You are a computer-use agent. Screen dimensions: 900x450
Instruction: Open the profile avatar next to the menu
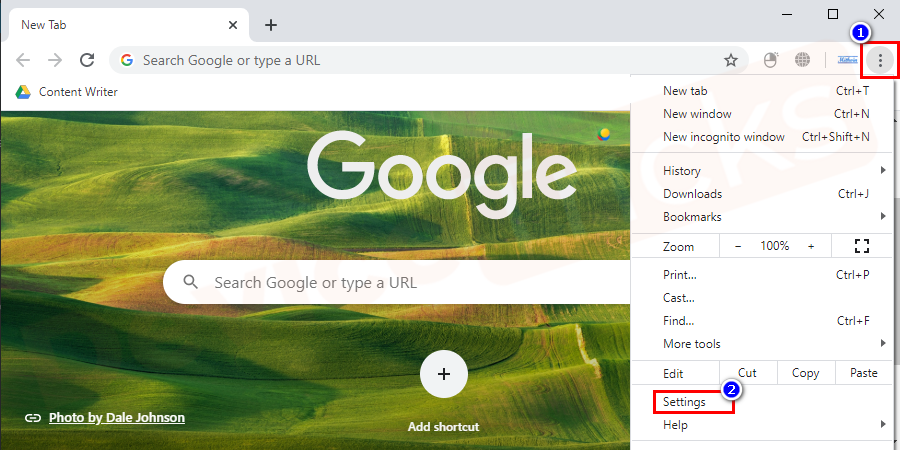pyautogui.click(x=847, y=60)
